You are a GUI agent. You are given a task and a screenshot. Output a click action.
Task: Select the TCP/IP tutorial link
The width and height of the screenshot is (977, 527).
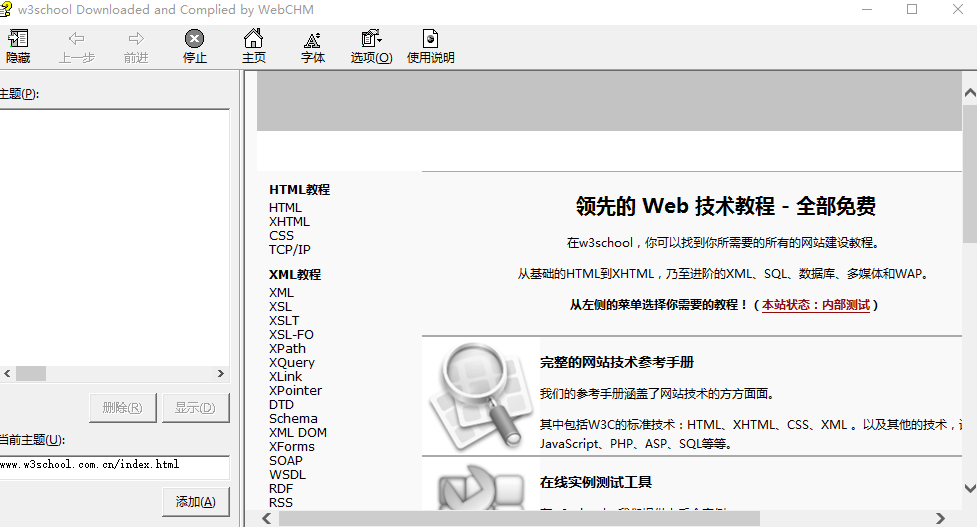click(x=289, y=250)
